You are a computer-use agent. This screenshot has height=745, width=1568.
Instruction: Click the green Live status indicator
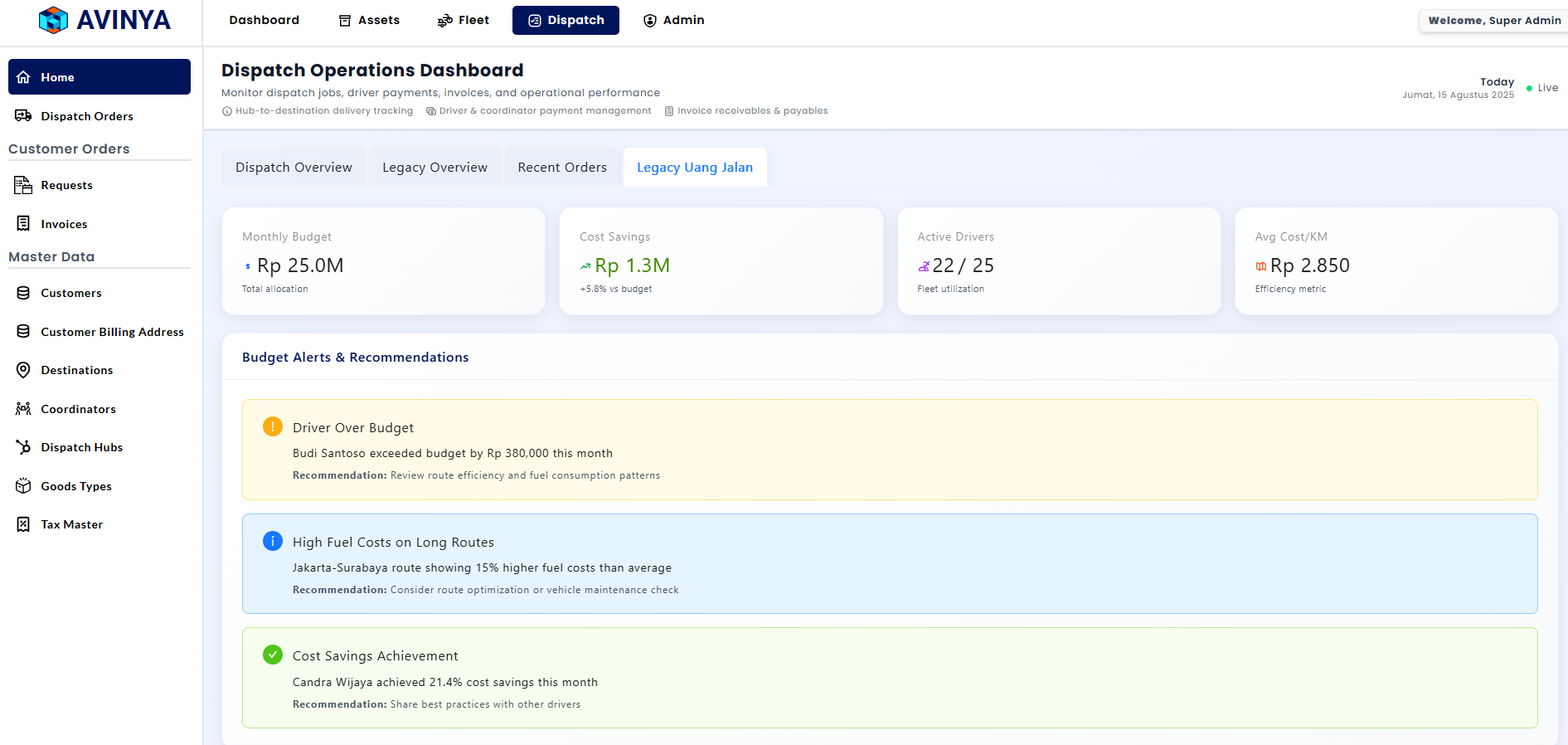(1542, 88)
